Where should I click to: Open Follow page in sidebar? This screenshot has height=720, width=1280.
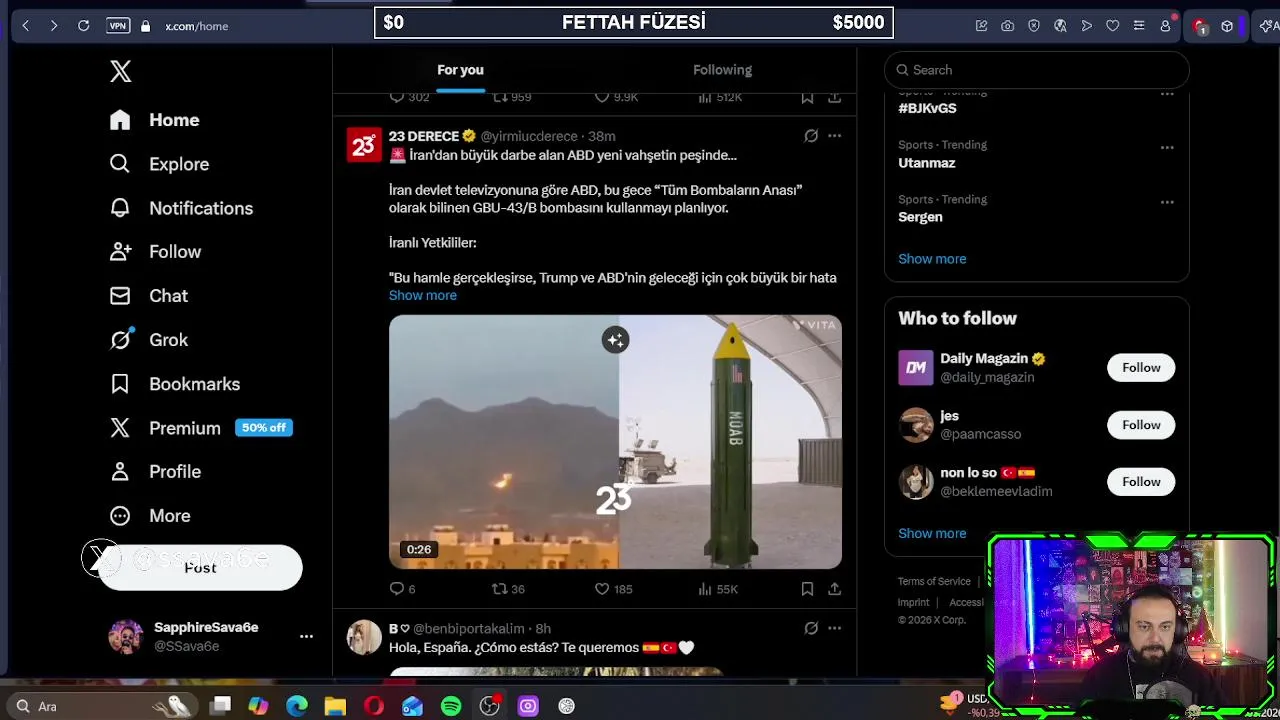[x=155, y=252]
